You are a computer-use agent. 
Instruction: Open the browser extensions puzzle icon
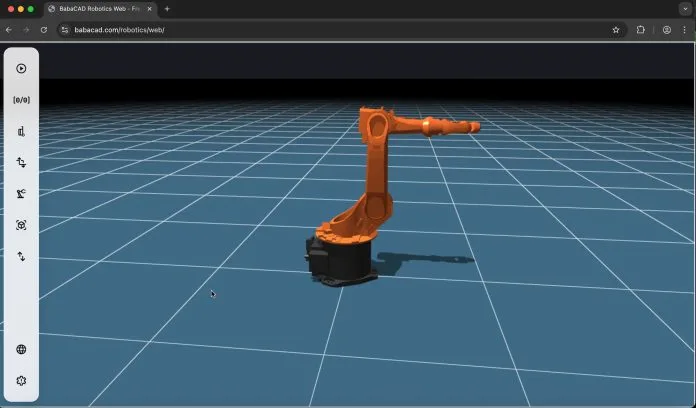pyautogui.click(x=641, y=30)
